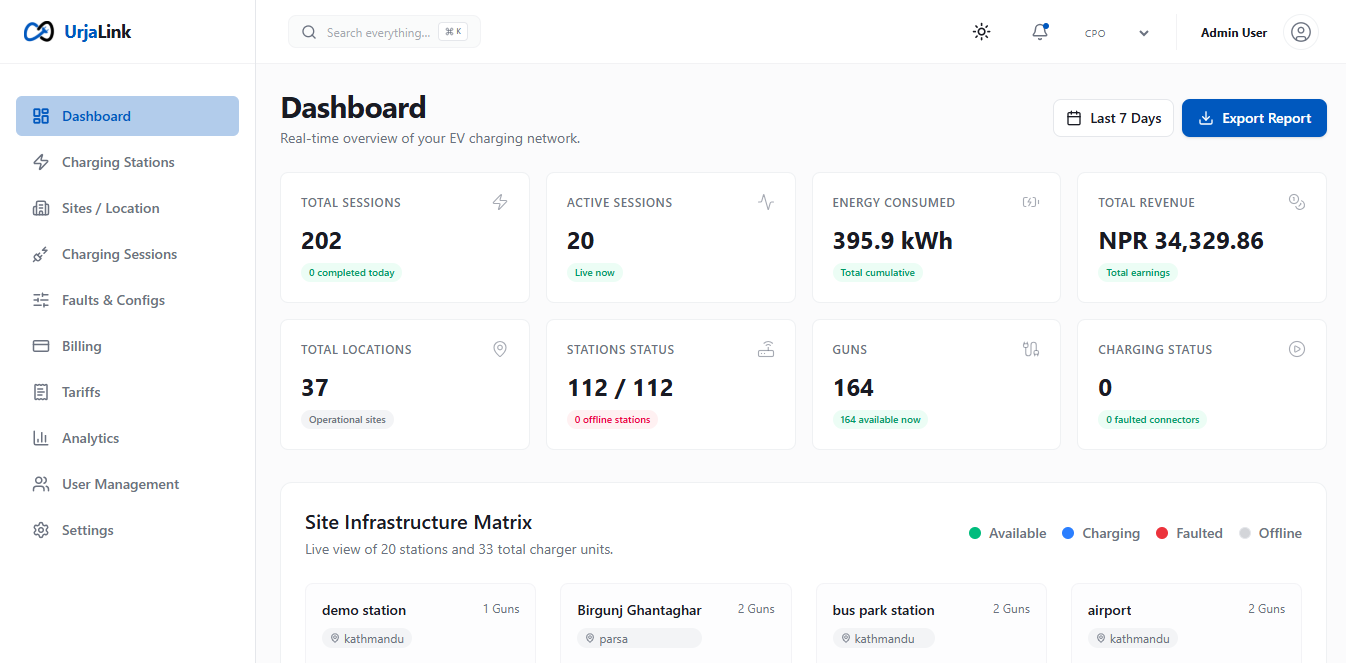This screenshot has width=1346, height=663.
Task: Click the Search everything input field
Action: tap(384, 32)
